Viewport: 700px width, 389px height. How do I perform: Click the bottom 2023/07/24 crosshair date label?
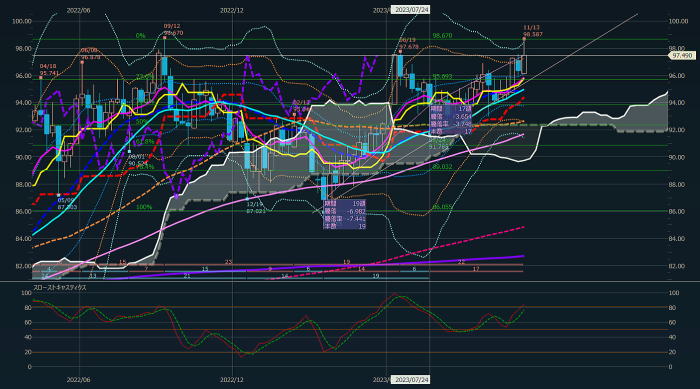coord(411,380)
